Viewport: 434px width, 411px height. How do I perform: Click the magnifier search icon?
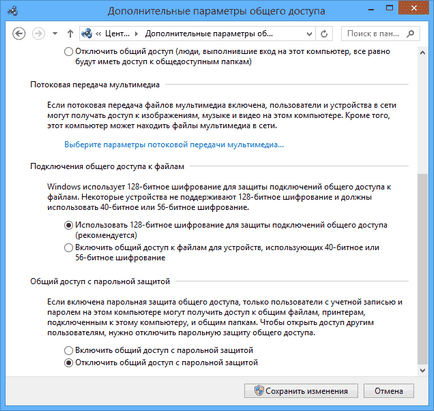[x=411, y=34]
